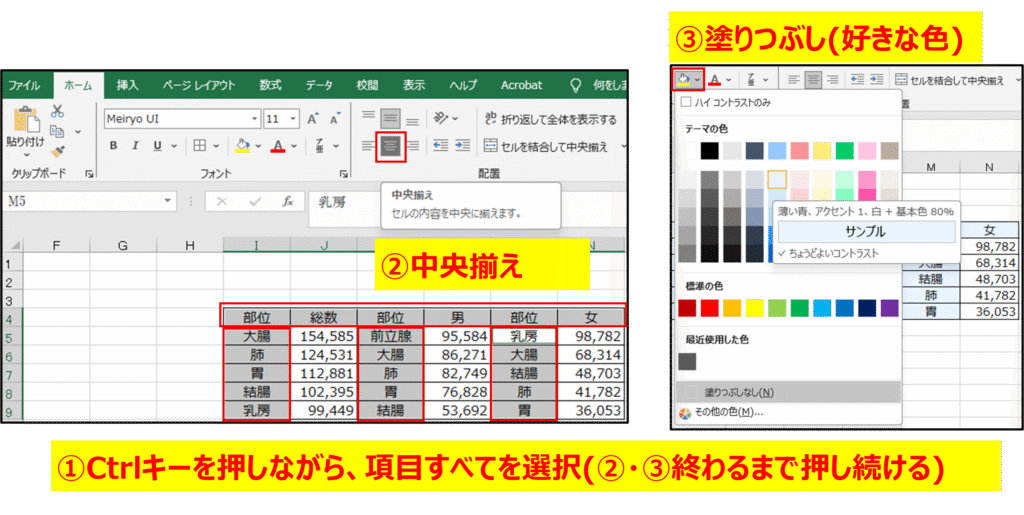Select the cell containing 前立腺
Image resolution: width=1024 pixels, height=515 pixels.
point(390,337)
